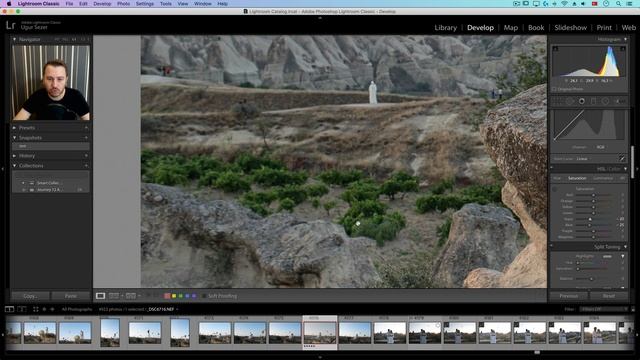Viewport: 640px width, 360px height.
Task: Select the Crop Overlay tool in tool strip
Action: pos(558,101)
